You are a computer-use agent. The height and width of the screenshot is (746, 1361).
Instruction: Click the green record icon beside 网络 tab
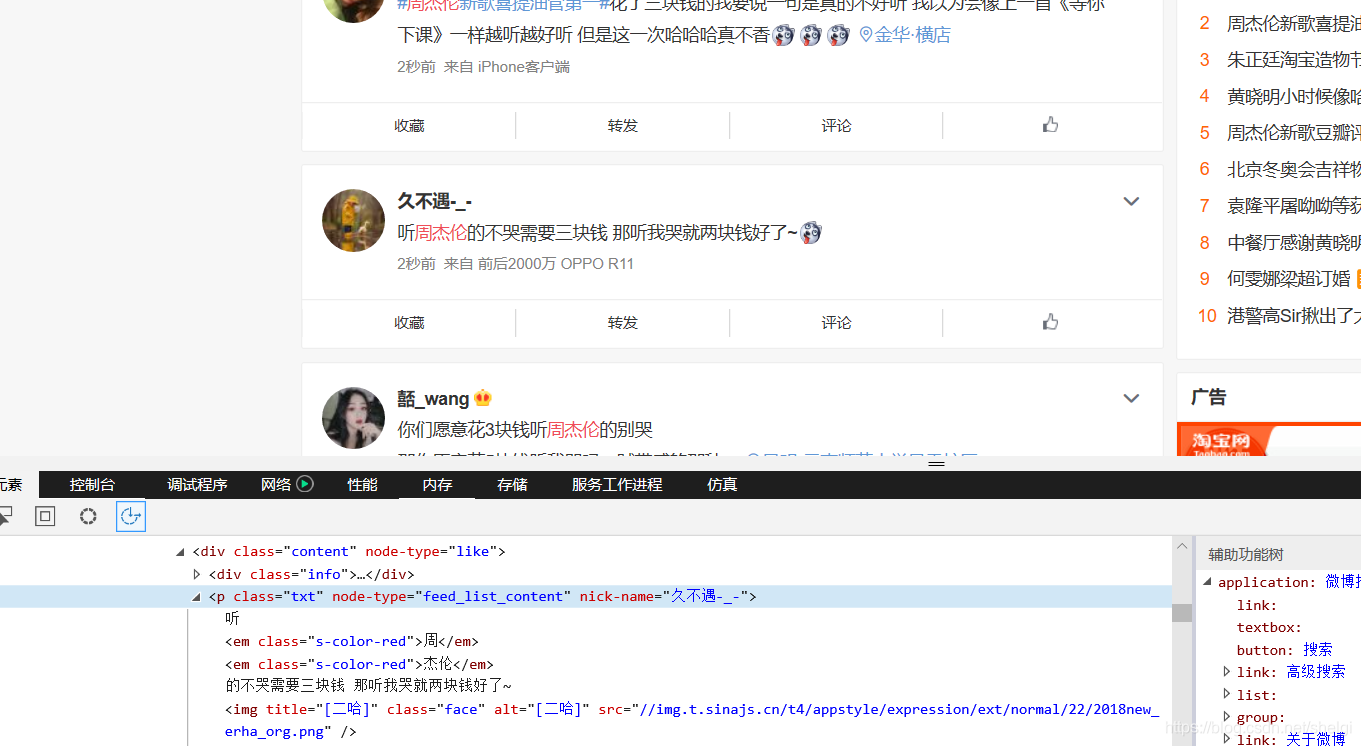pos(306,484)
